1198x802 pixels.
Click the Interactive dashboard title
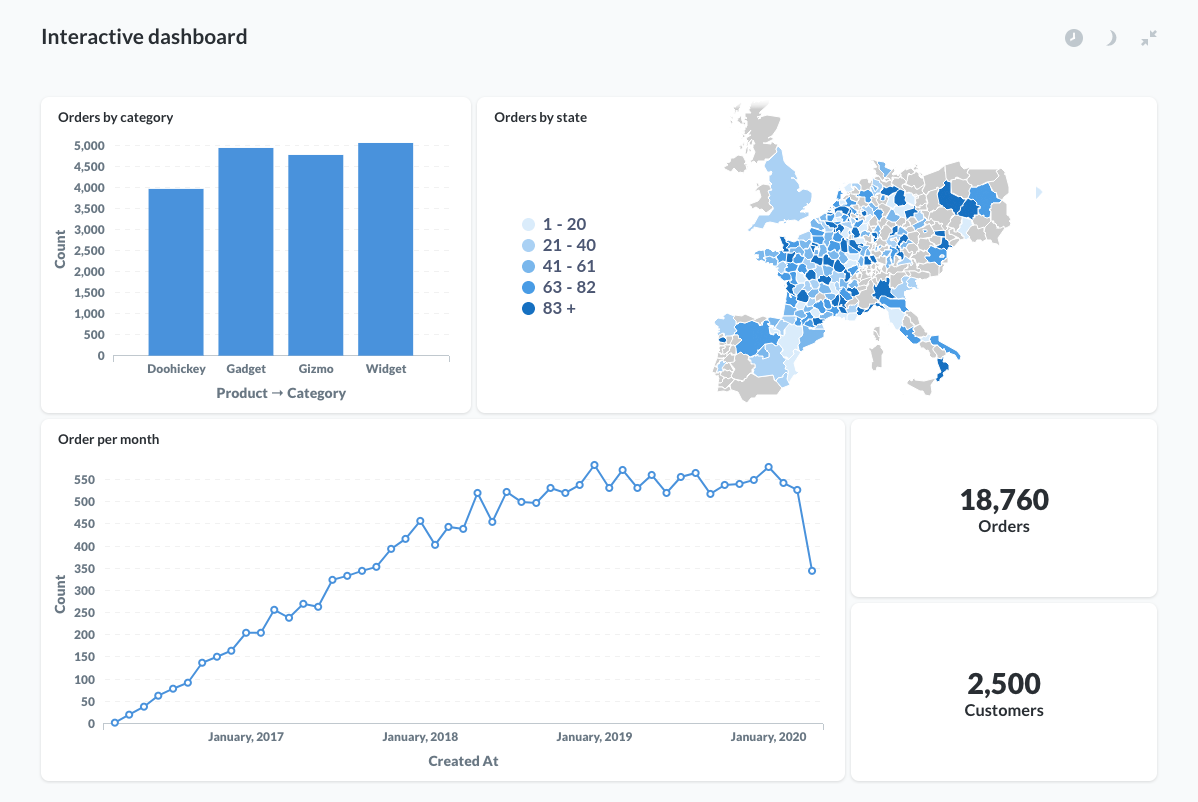coord(144,38)
